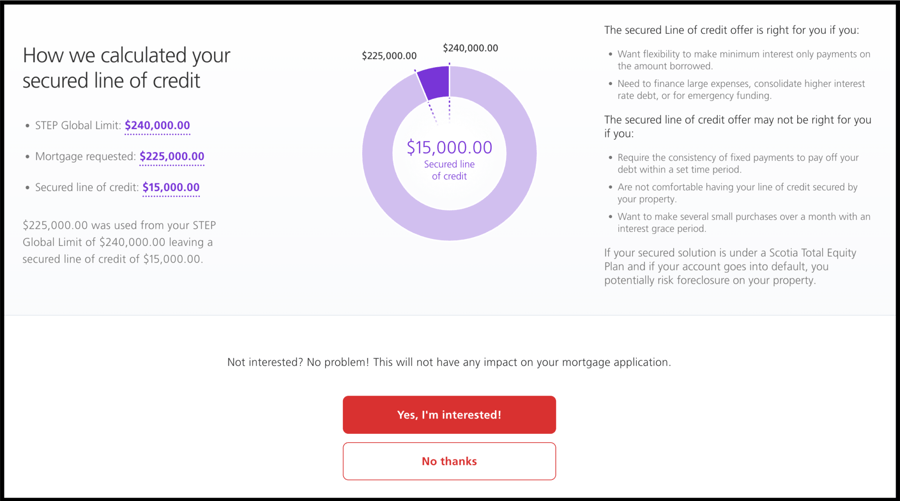Click the Scotia Total Equity Plan foreclosure paragraph
This screenshot has width=900, height=501.
pos(730,267)
